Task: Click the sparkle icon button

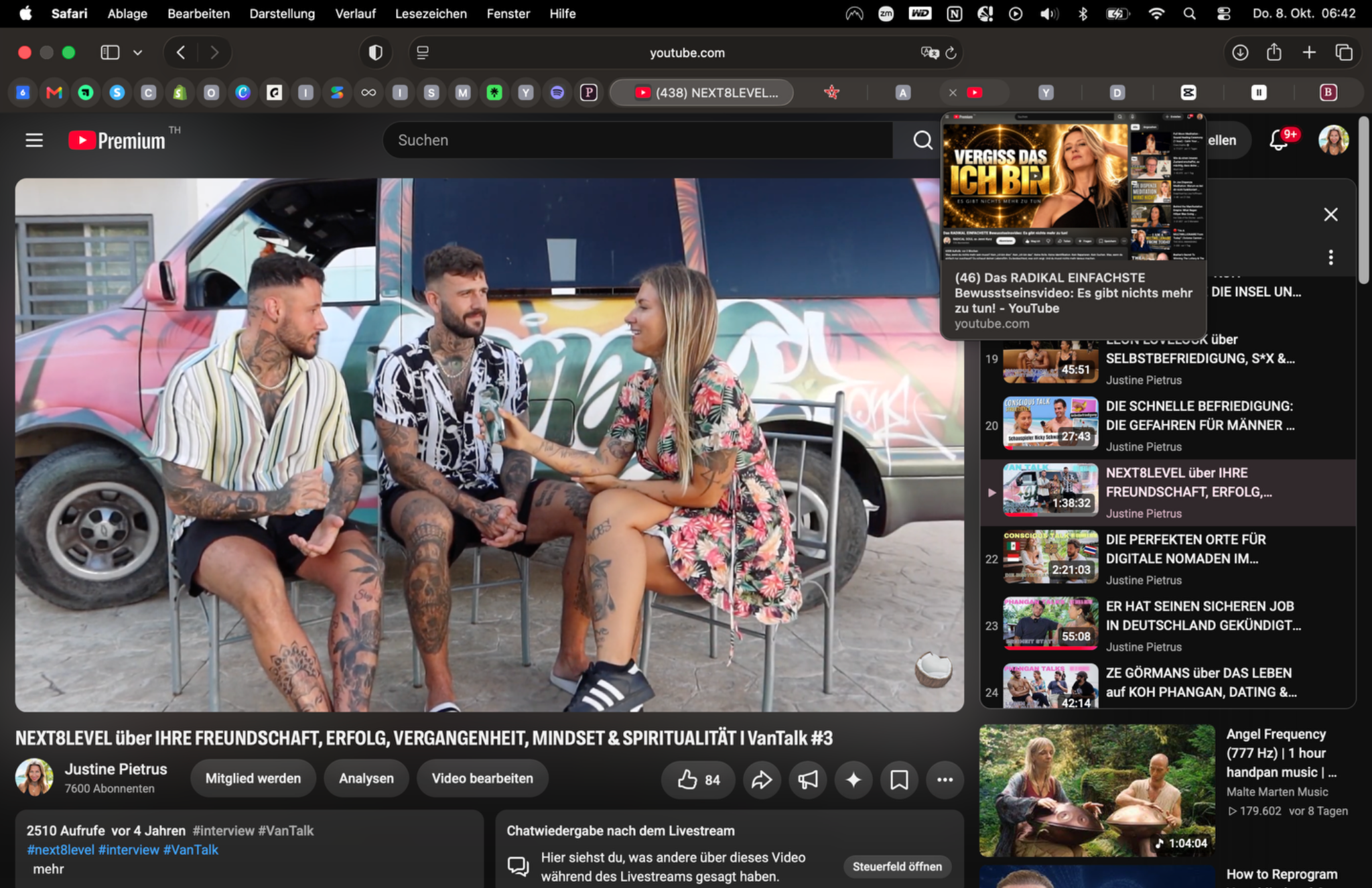Action: [x=853, y=779]
